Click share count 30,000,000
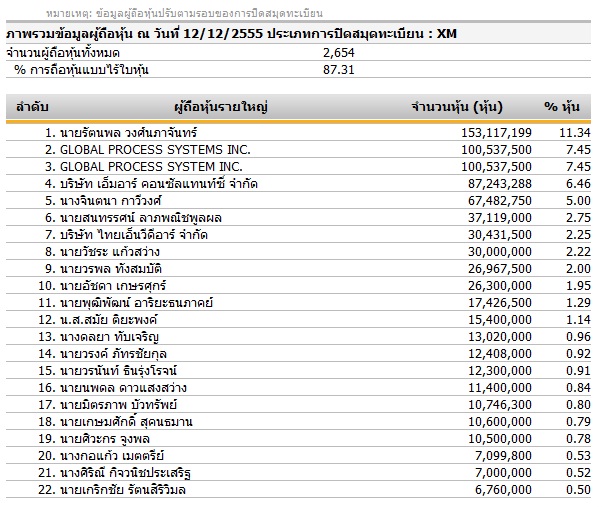The image size is (602, 507). (x=499, y=252)
